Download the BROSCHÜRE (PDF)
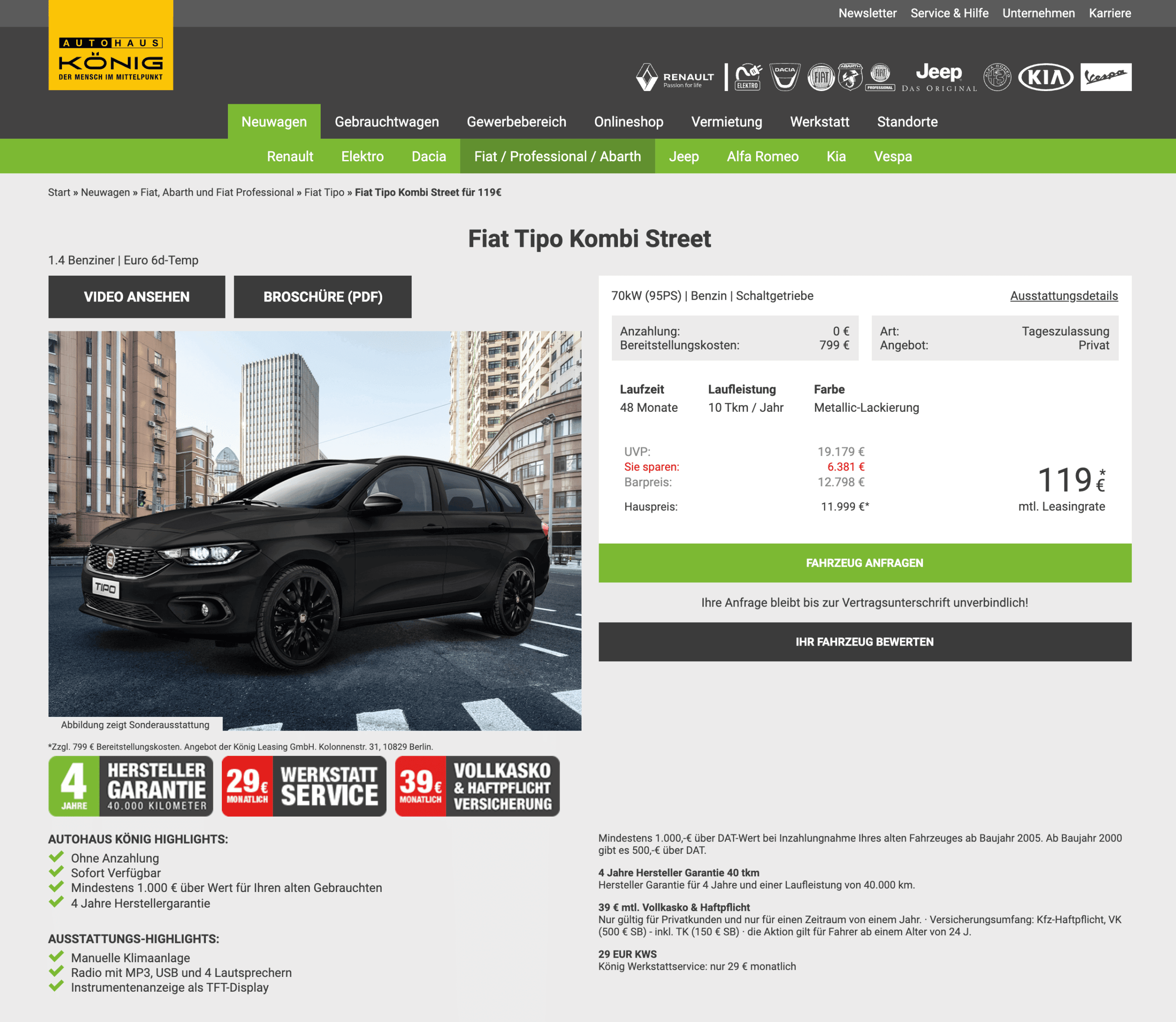This screenshot has height=1022, width=1176. point(322,297)
